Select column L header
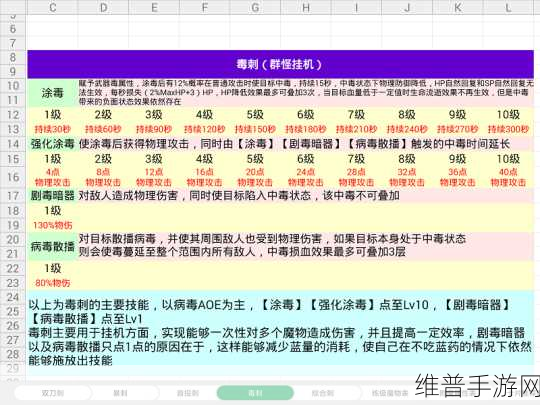This screenshot has width=540, height=405. pos(508,7)
